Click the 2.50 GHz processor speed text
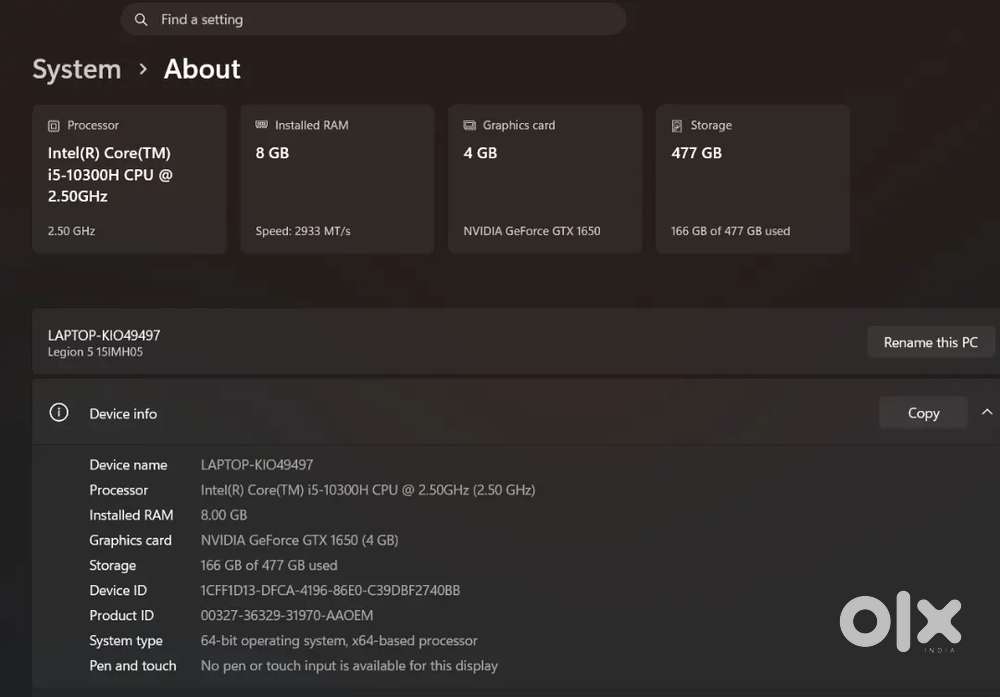The height and width of the screenshot is (697, 1000). [x=71, y=231]
